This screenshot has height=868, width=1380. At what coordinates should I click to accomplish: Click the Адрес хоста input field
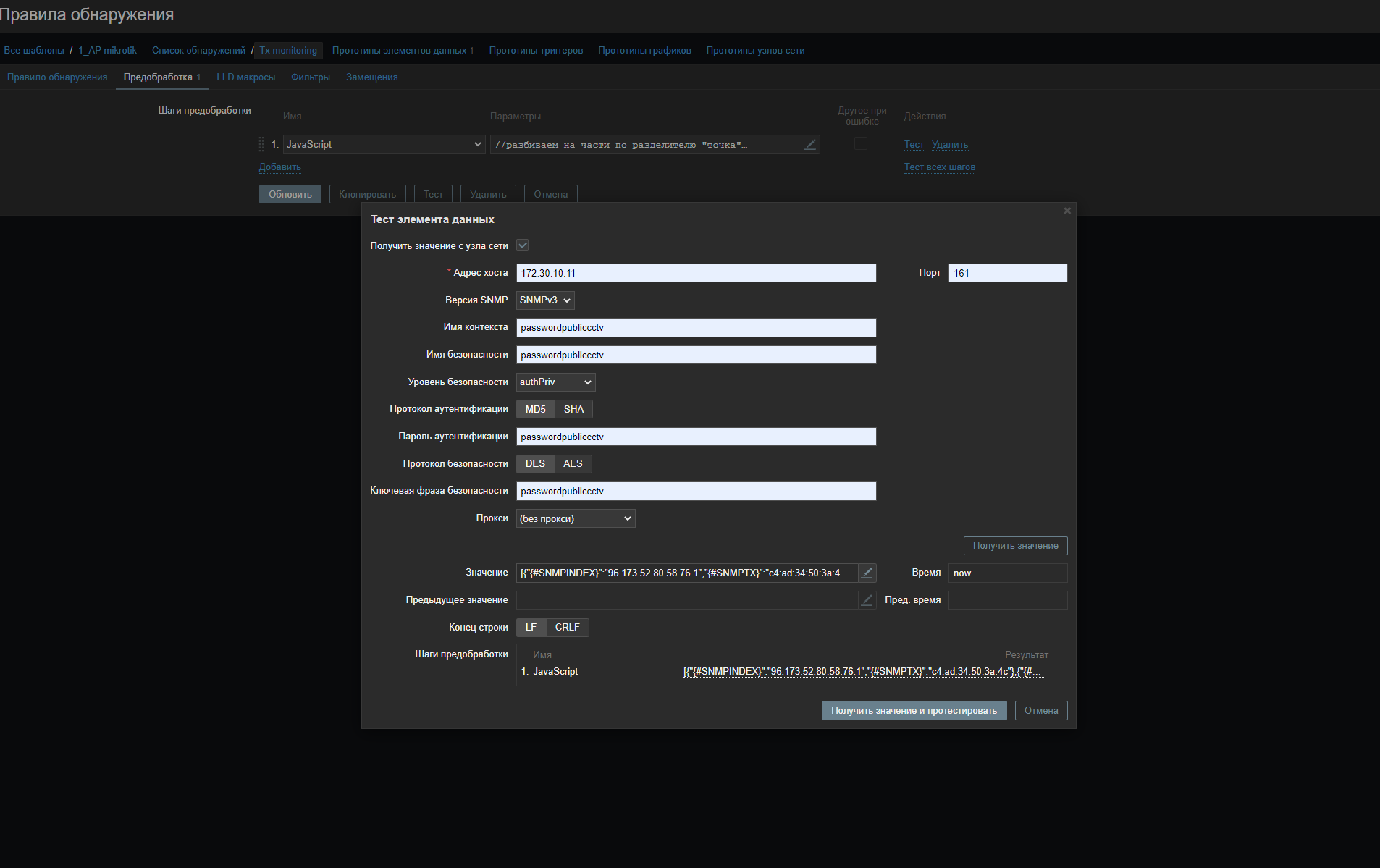(696, 273)
